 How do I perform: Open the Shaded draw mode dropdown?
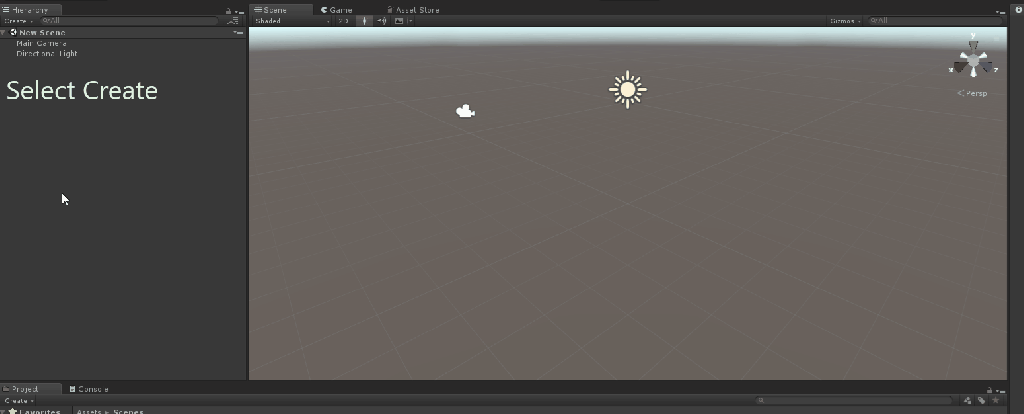click(x=292, y=21)
